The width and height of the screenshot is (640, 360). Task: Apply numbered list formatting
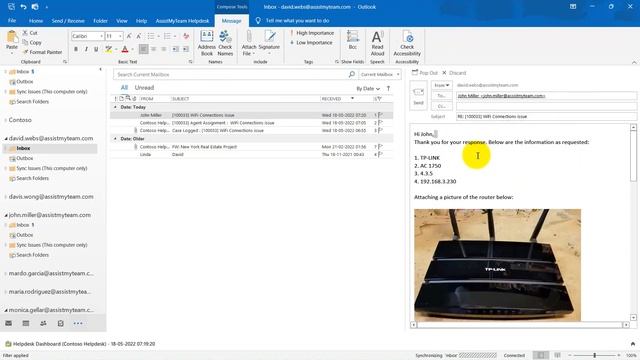click(x=167, y=36)
